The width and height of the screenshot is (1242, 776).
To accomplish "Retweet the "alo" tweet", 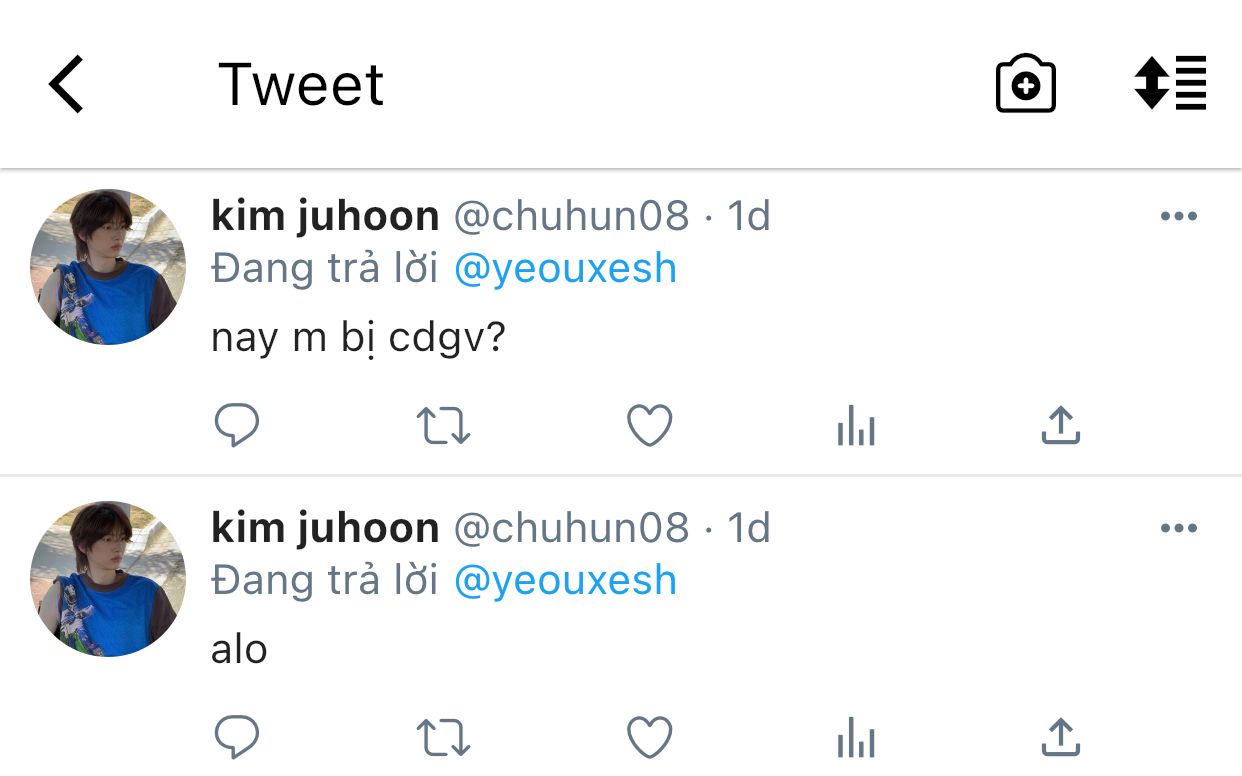I will (443, 739).
